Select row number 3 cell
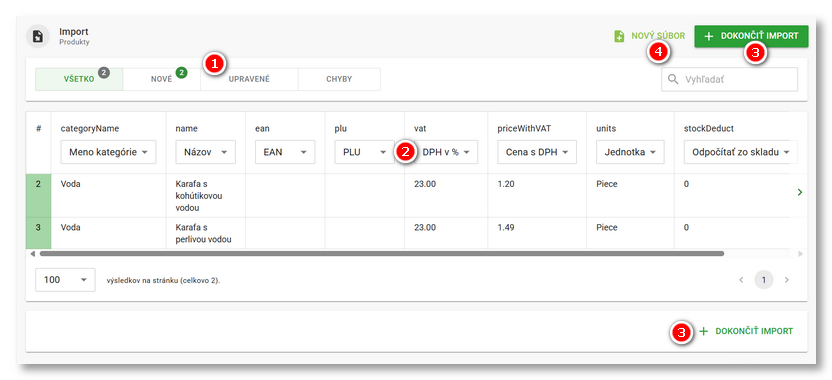Viewport: 832px width, 380px height. coord(38,233)
